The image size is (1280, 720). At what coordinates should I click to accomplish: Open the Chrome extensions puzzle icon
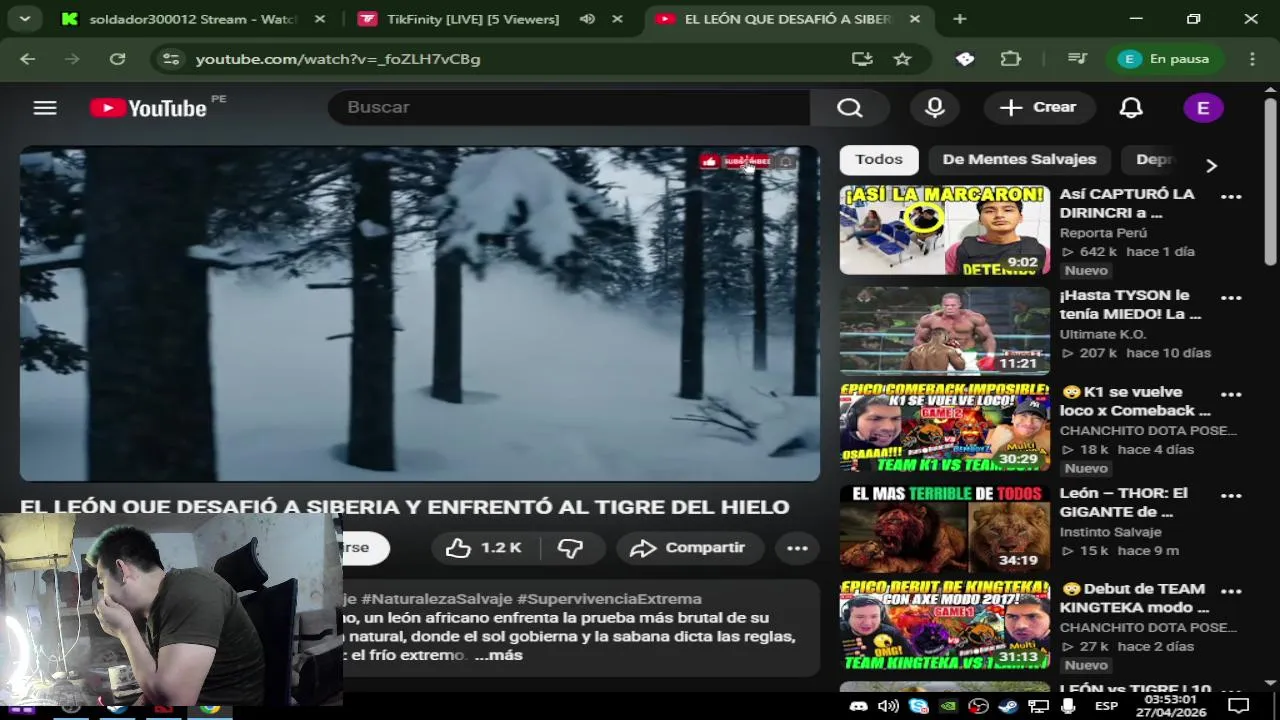(1011, 59)
